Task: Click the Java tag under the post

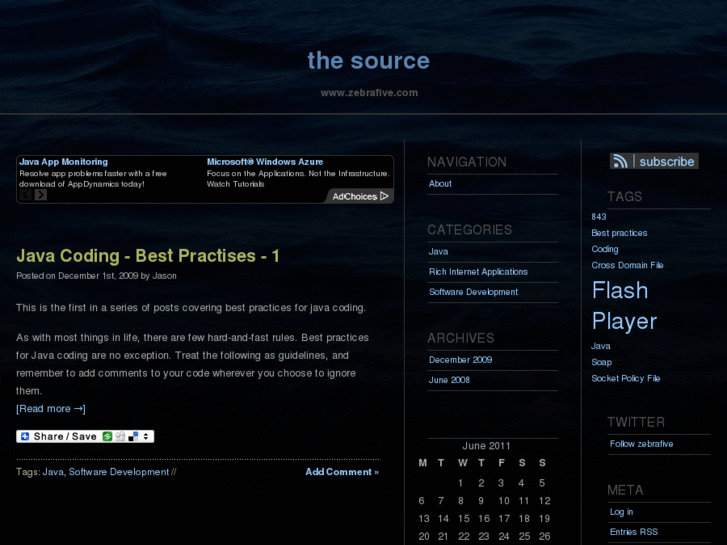Action: (53, 472)
